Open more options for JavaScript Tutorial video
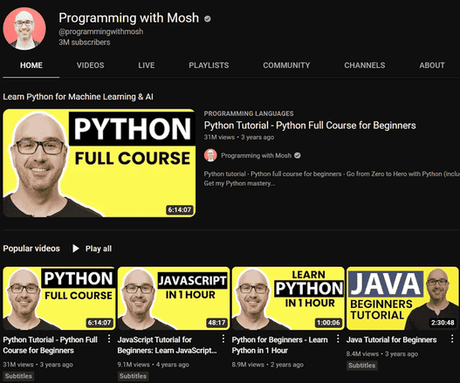The image size is (460, 383). click(x=223, y=339)
